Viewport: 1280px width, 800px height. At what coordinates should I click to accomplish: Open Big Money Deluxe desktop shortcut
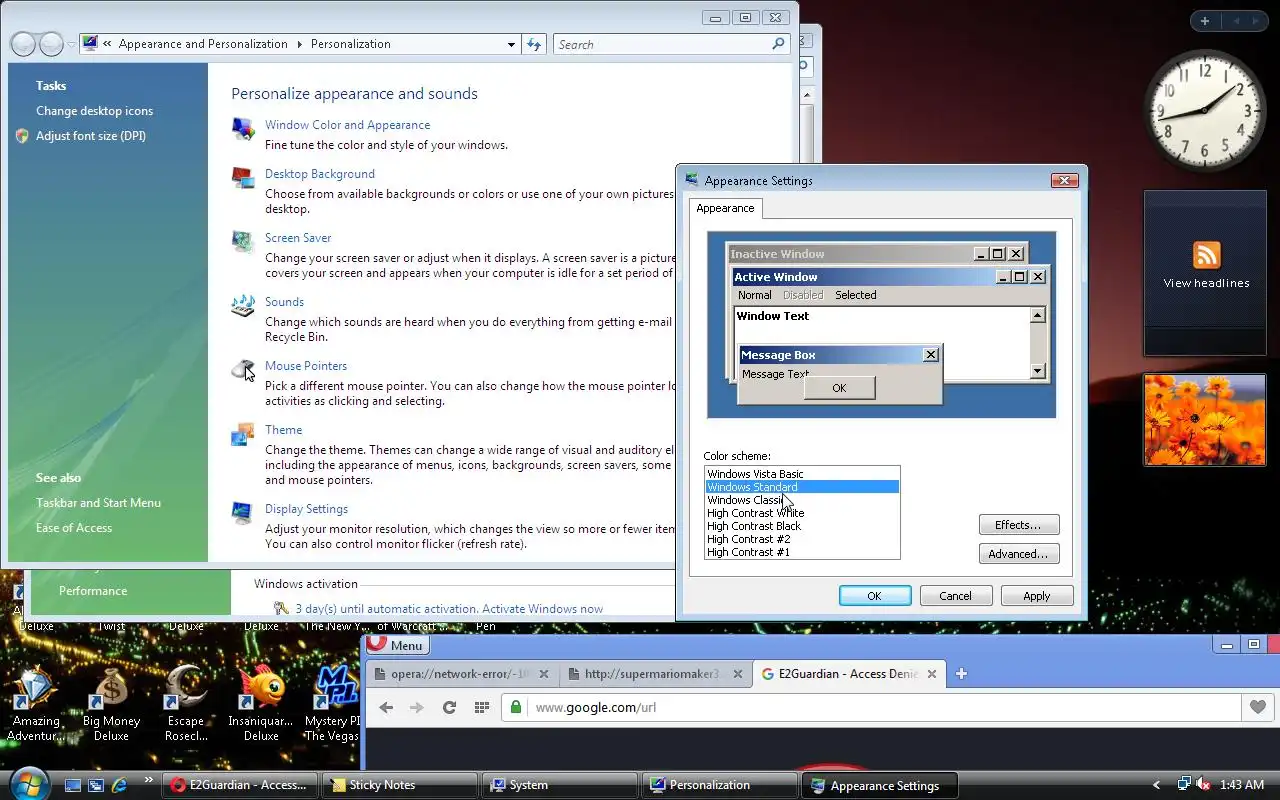tap(111, 705)
